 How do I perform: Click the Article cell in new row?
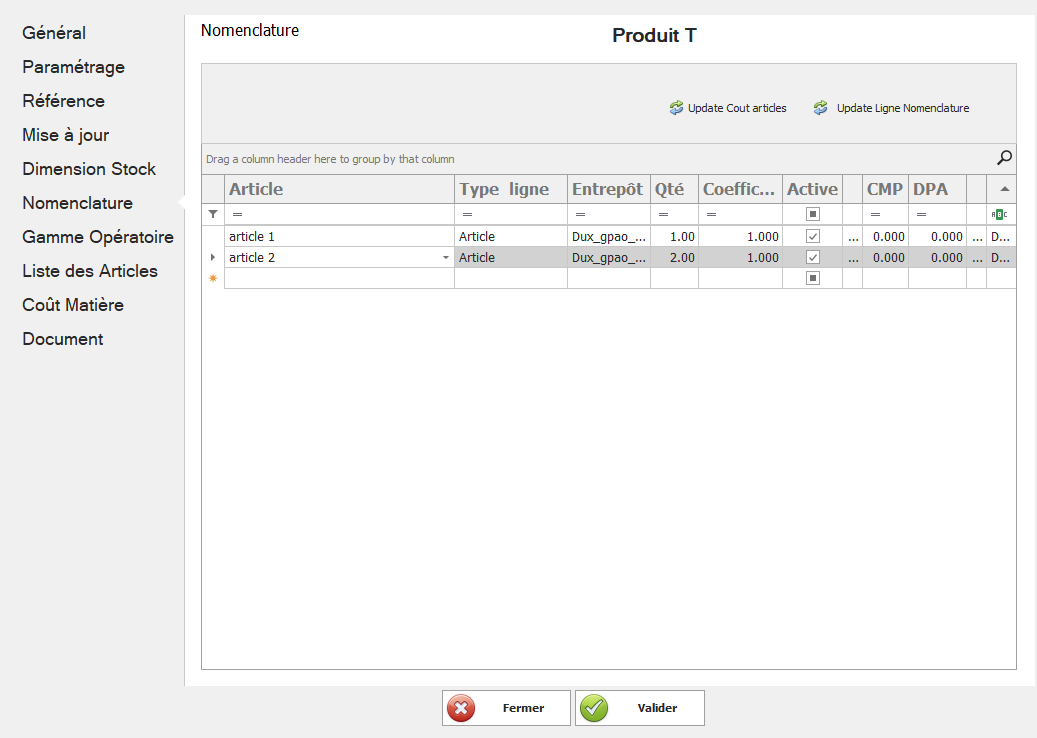click(338, 278)
